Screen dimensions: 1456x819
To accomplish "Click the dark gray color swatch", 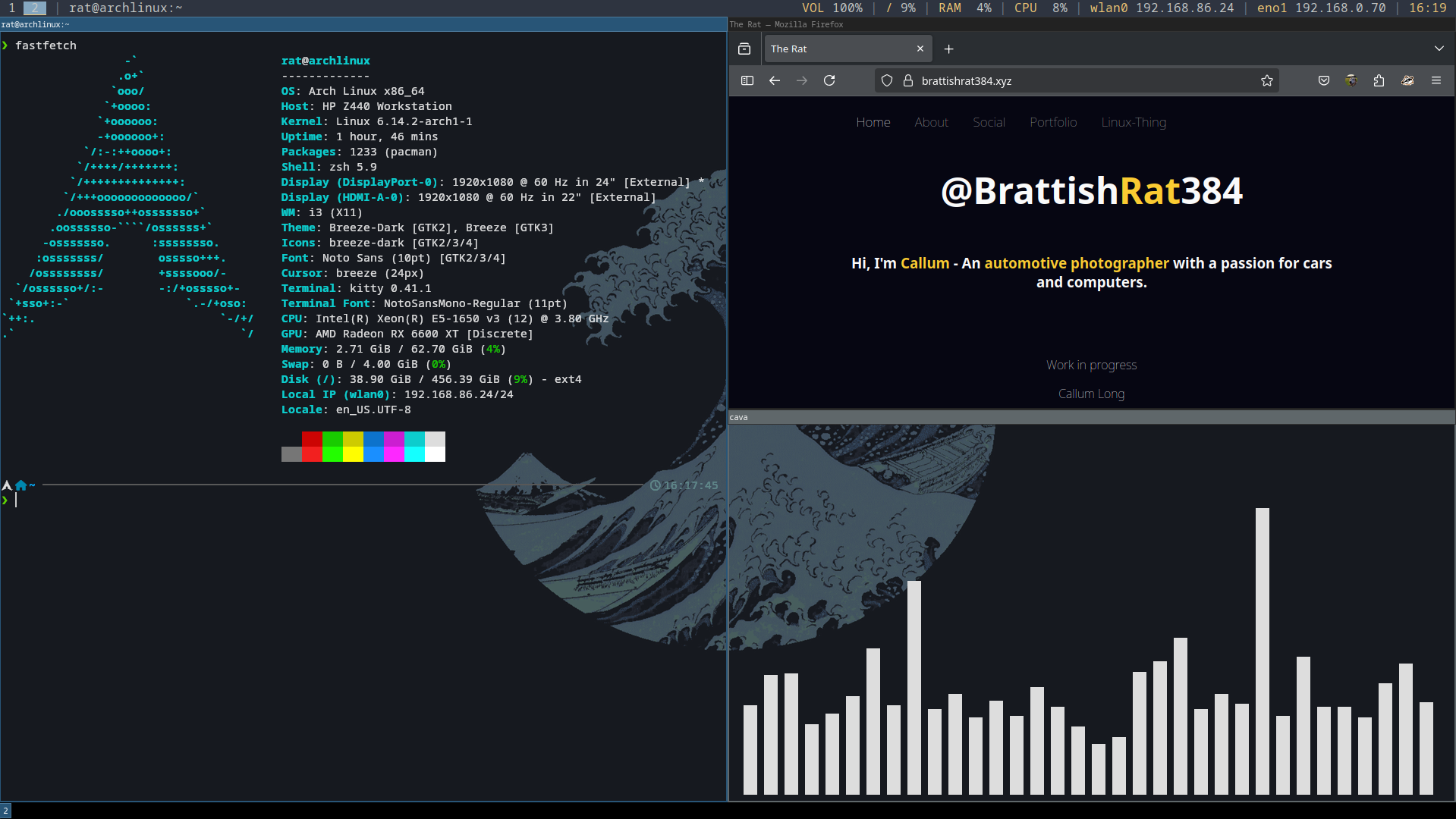I will [291, 453].
